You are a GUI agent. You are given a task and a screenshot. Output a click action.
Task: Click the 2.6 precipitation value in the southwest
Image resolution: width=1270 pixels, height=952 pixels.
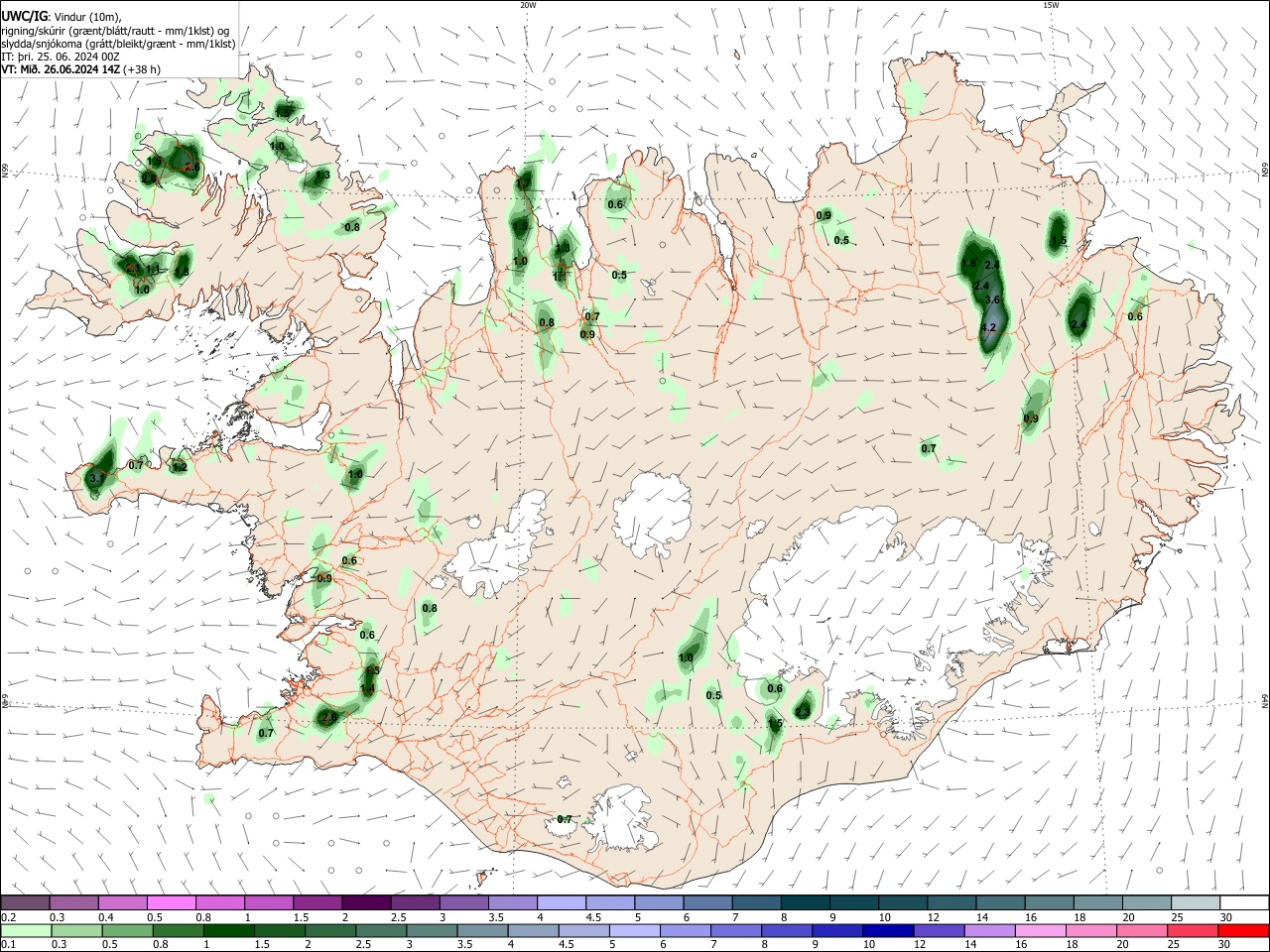330,716
